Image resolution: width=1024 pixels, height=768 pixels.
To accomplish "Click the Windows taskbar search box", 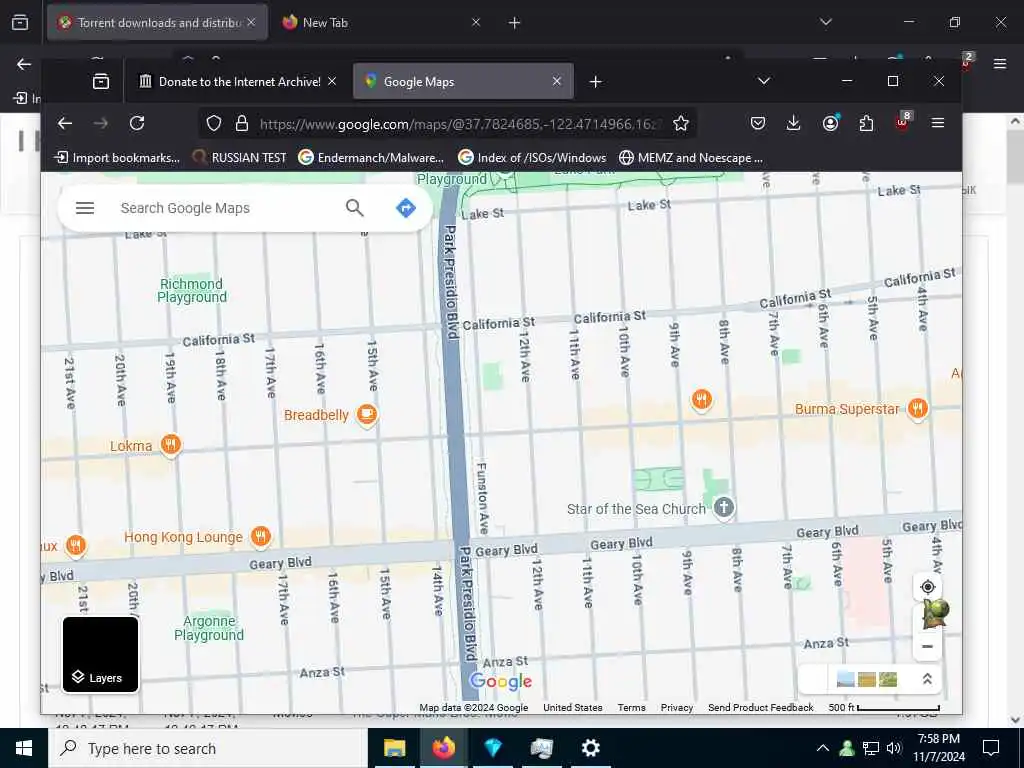I will 208,748.
